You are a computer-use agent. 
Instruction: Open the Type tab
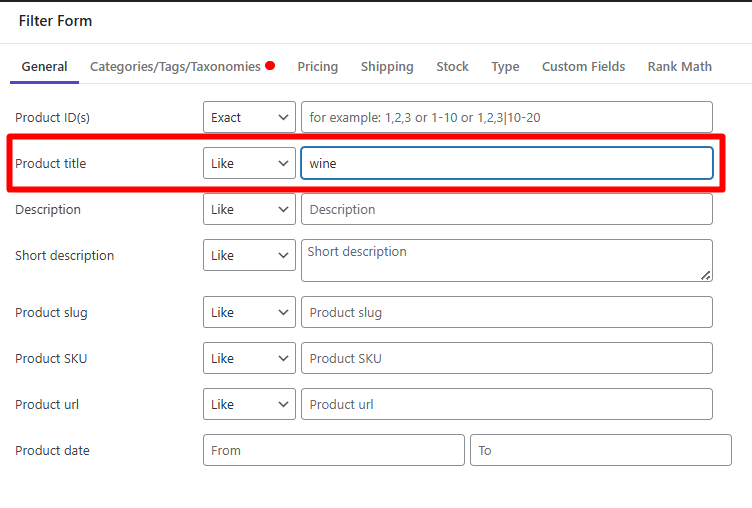pos(505,67)
